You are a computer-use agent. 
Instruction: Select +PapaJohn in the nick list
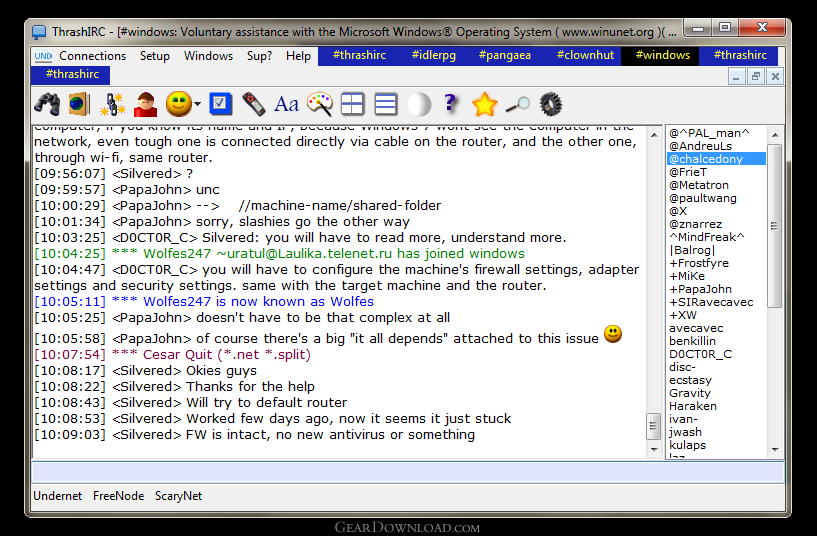coord(700,289)
